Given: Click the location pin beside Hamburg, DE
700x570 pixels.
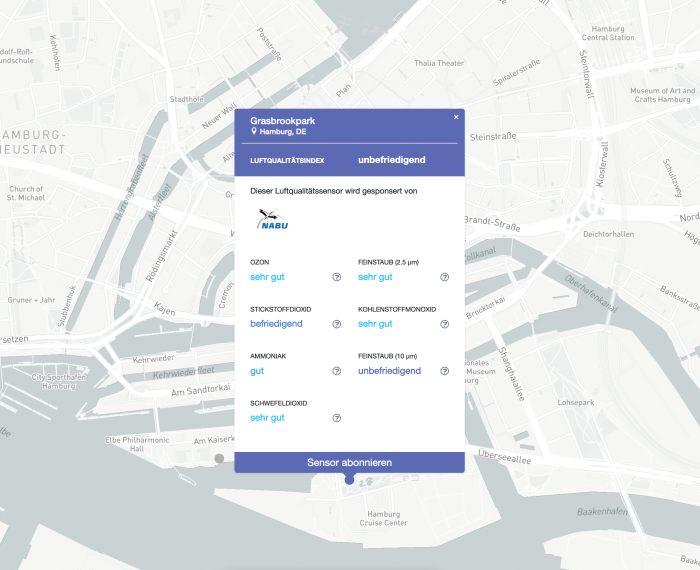Looking at the screenshot, I should [254, 131].
